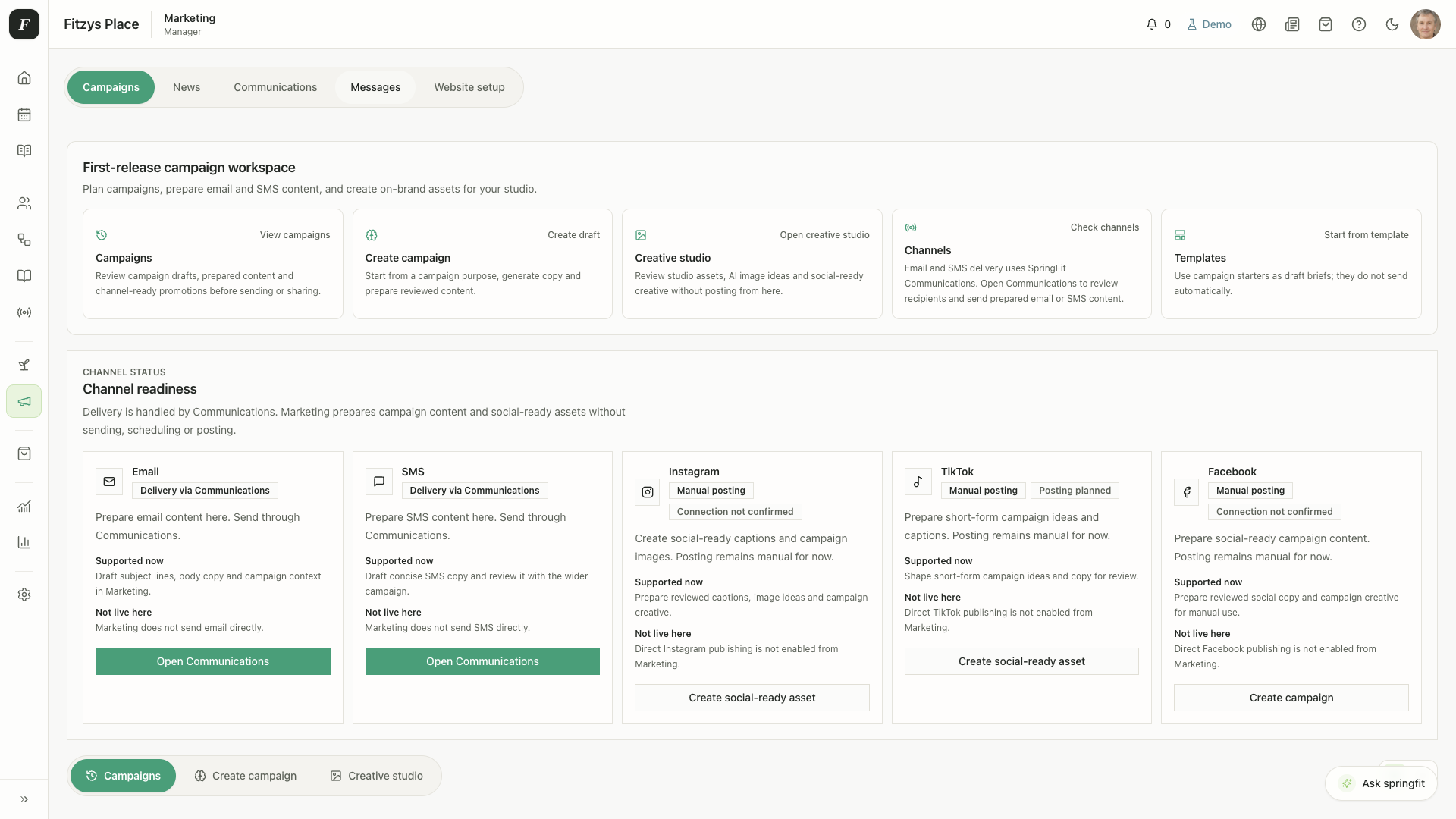Toggle dark mode moon icon
Viewport: 1456px width, 819px height.
tap(1392, 24)
